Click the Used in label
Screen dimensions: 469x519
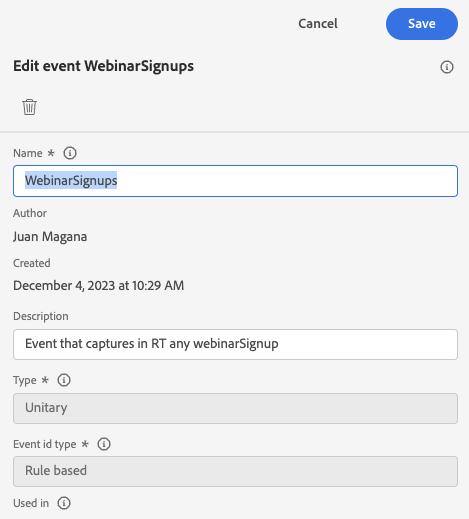tap(31, 503)
